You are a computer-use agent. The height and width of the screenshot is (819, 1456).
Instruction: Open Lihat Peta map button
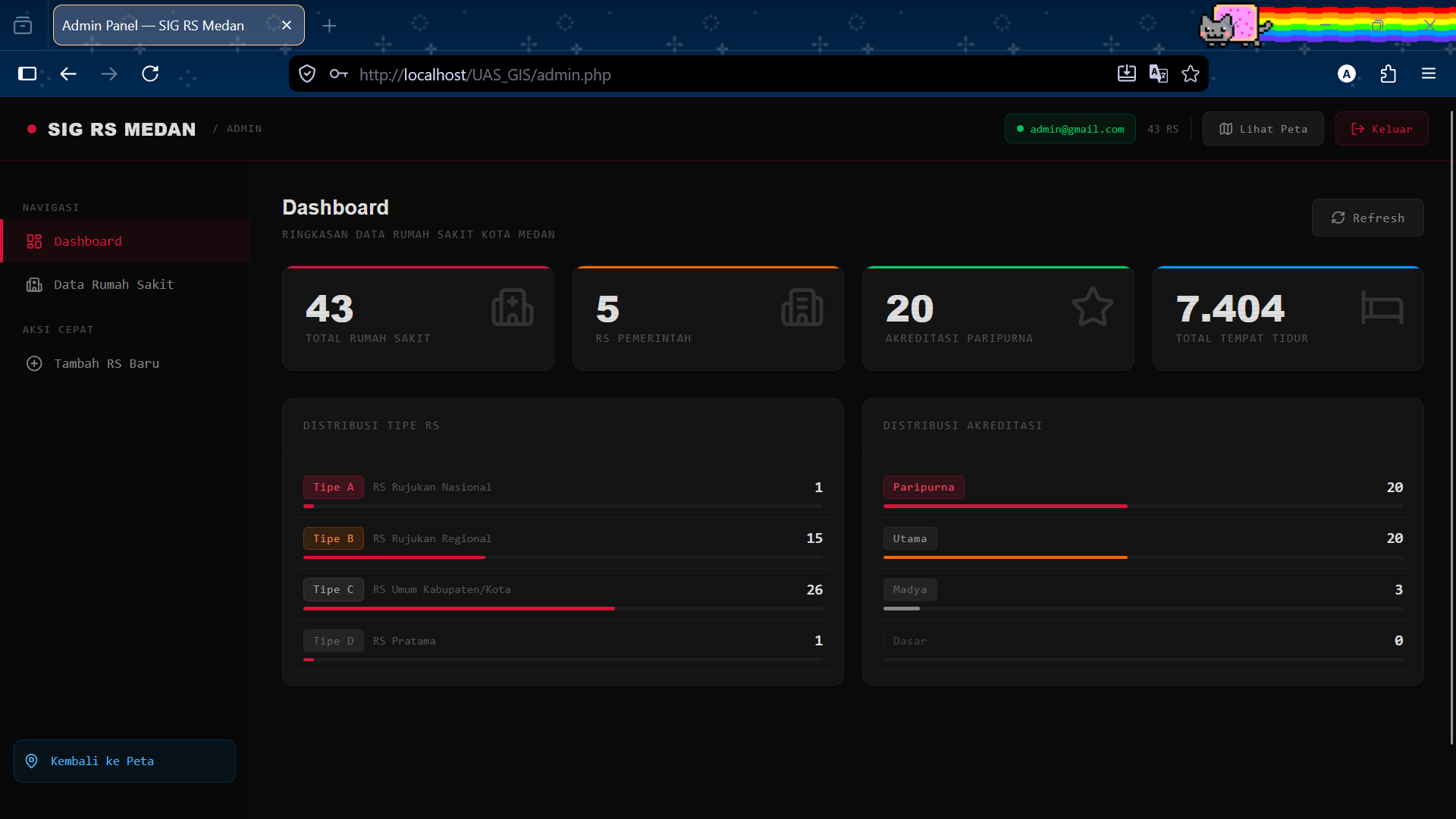(1263, 129)
